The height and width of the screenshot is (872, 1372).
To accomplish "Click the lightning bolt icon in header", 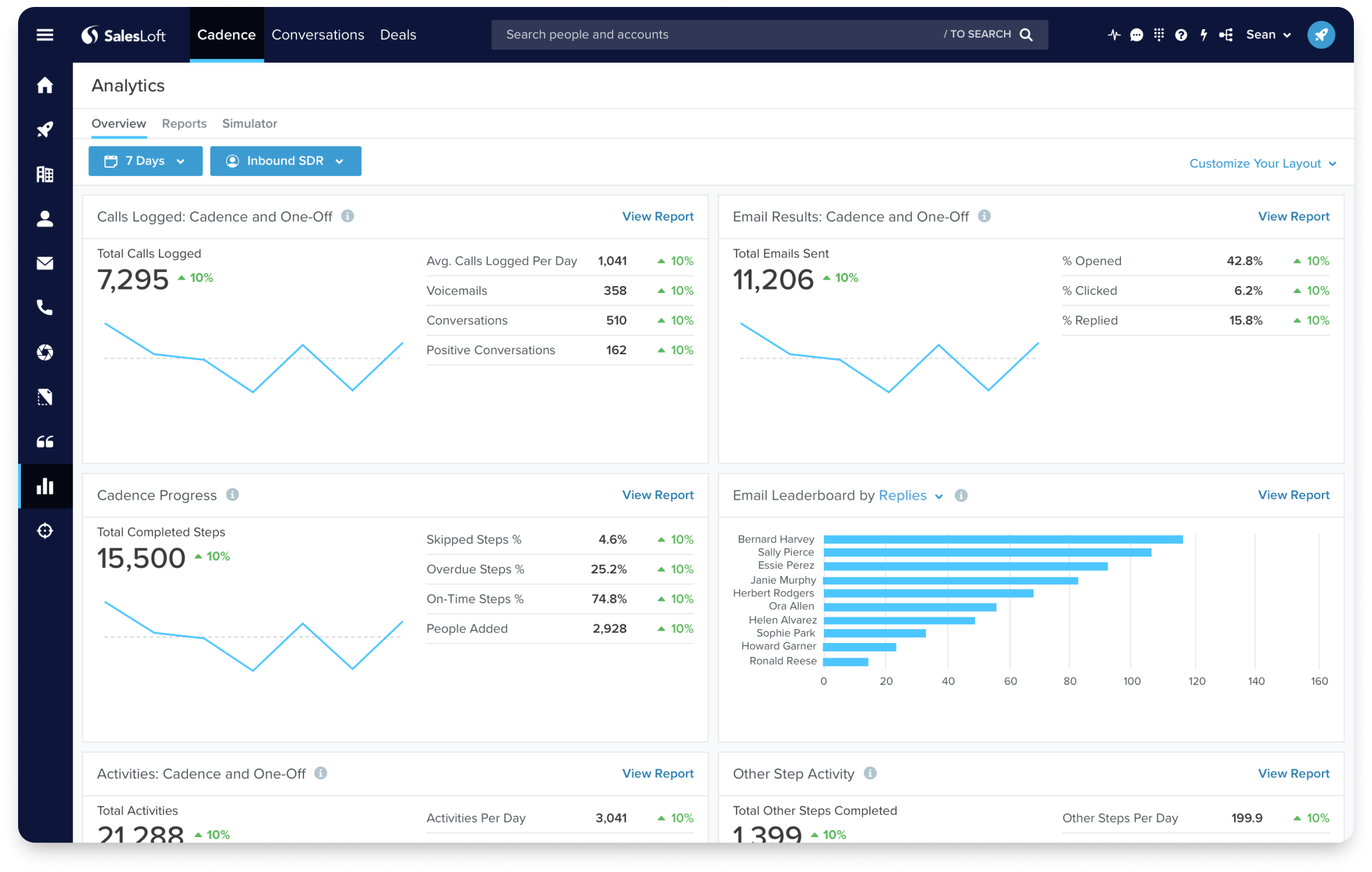I will click(x=1204, y=35).
